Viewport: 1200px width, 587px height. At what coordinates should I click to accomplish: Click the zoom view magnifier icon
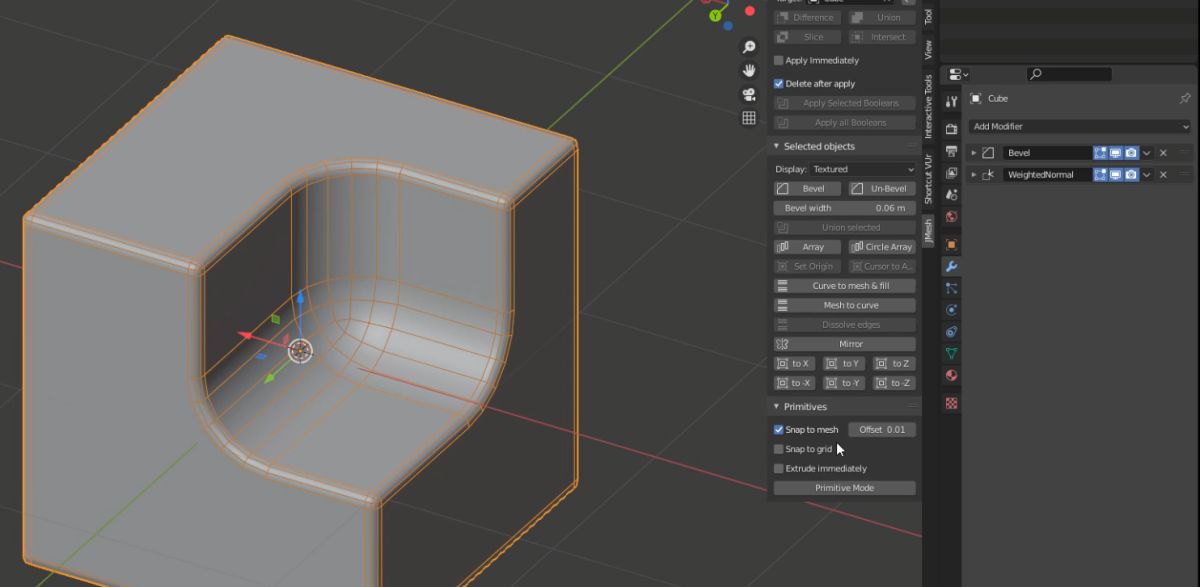(749, 47)
